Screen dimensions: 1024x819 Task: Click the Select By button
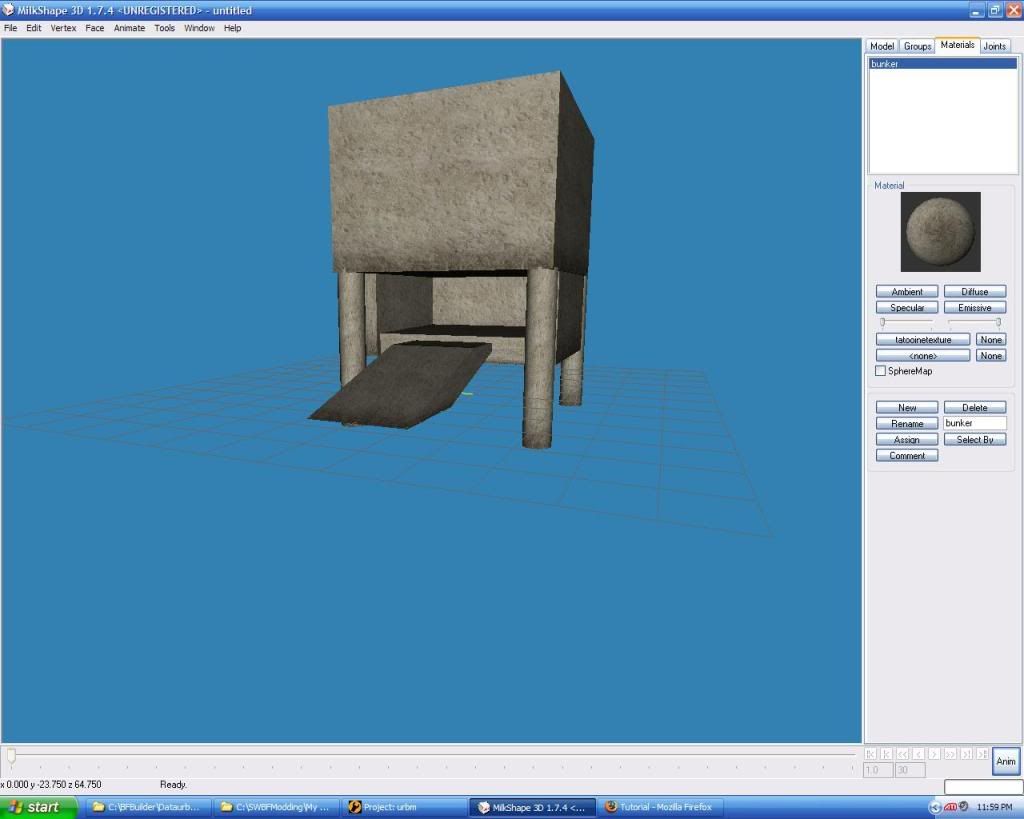click(x=974, y=440)
